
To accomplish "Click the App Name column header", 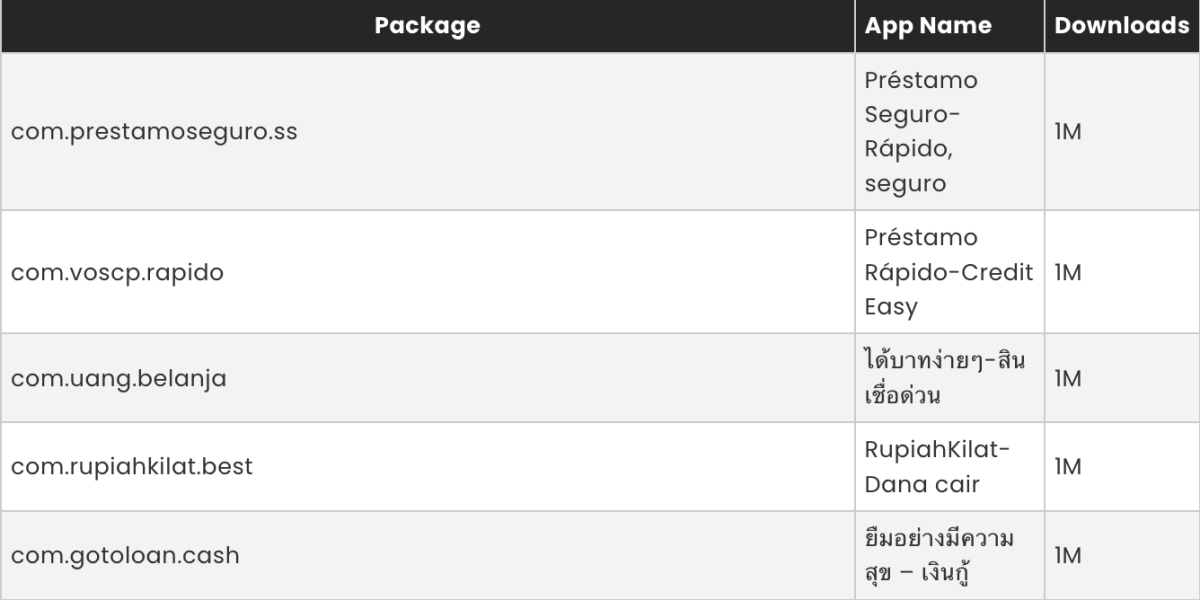I will [927, 26].
